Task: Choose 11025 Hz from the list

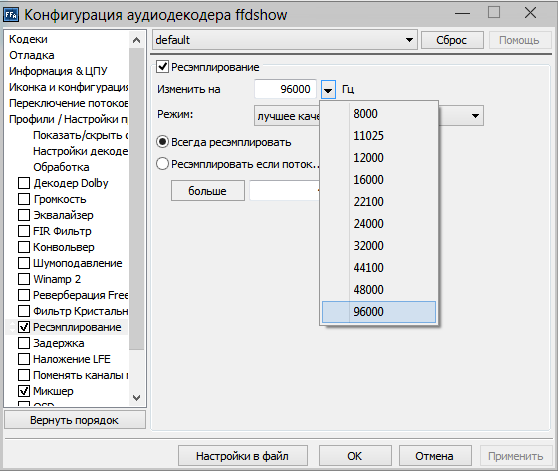Action: tap(379, 136)
